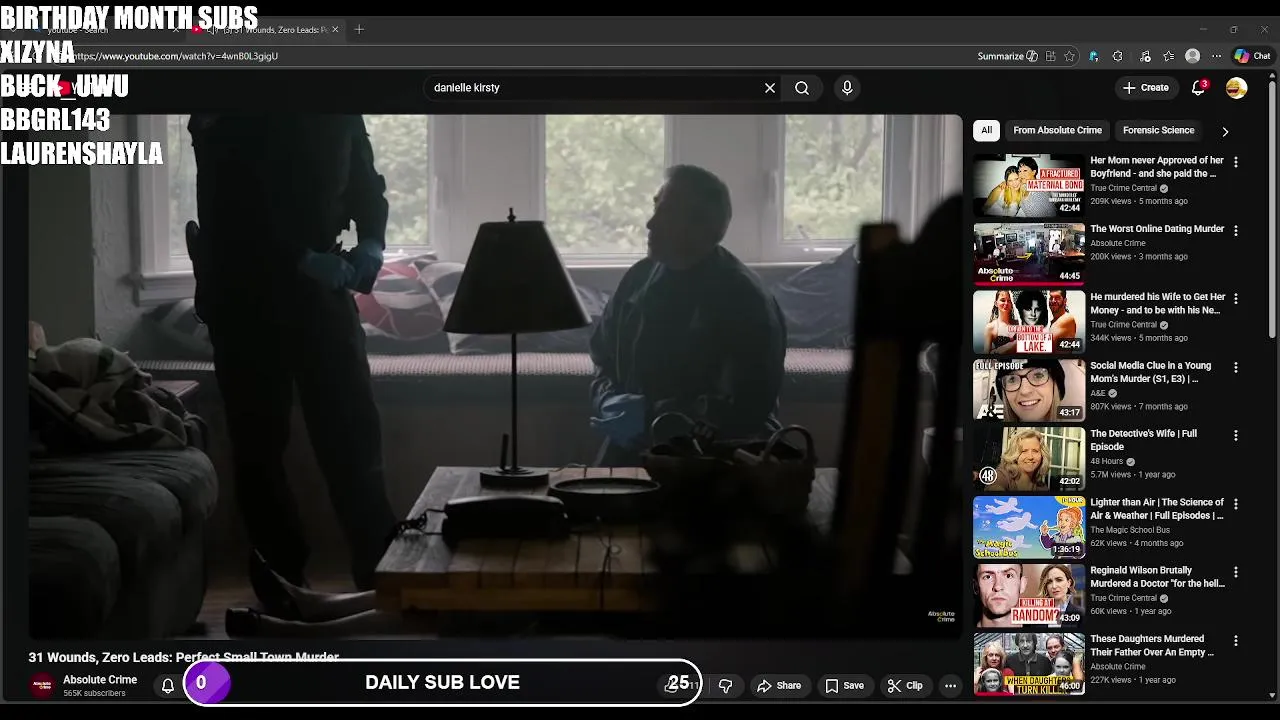Open the YouTube notifications bell
The image size is (1280, 720).
tap(1198, 88)
